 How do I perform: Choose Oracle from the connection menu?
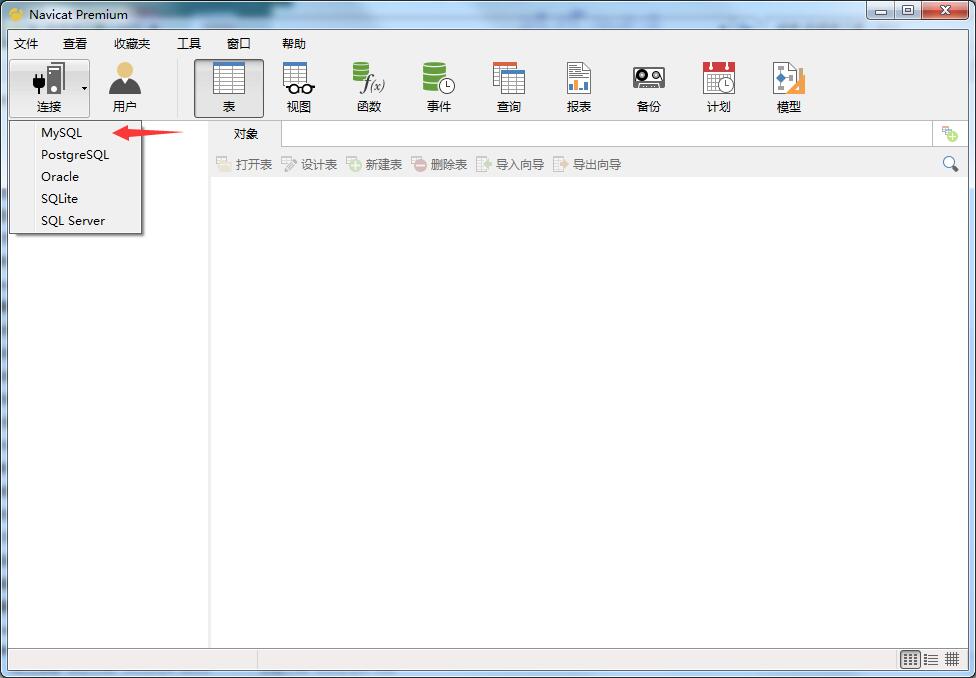pyautogui.click(x=76, y=177)
